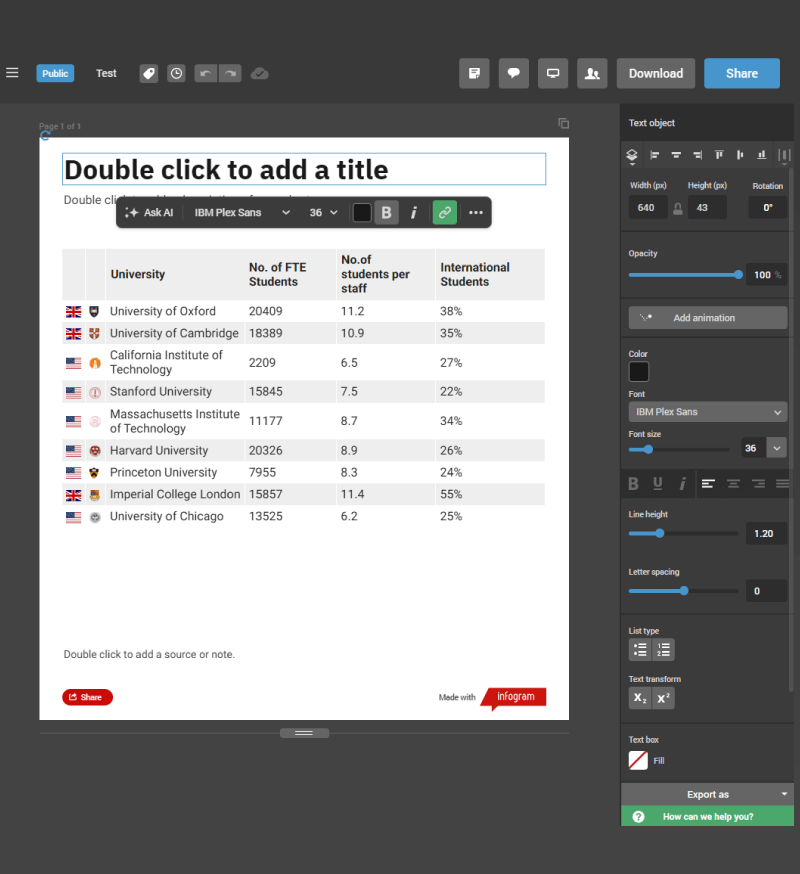The height and width of the screenshot is (874, 800).
Task: Click the Letter spacing slider handle
Action: tap(684, 591)
